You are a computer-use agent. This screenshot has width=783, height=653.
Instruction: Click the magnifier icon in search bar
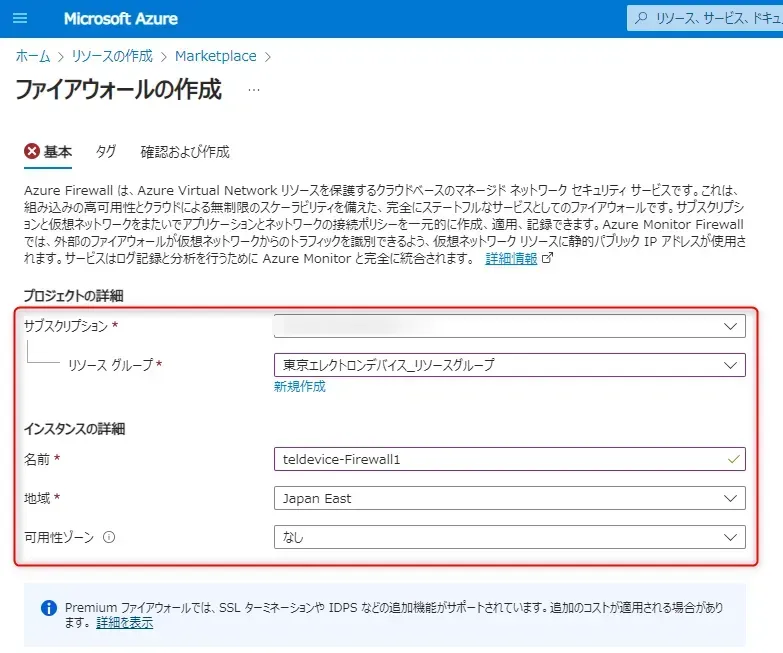pos(640,19)
